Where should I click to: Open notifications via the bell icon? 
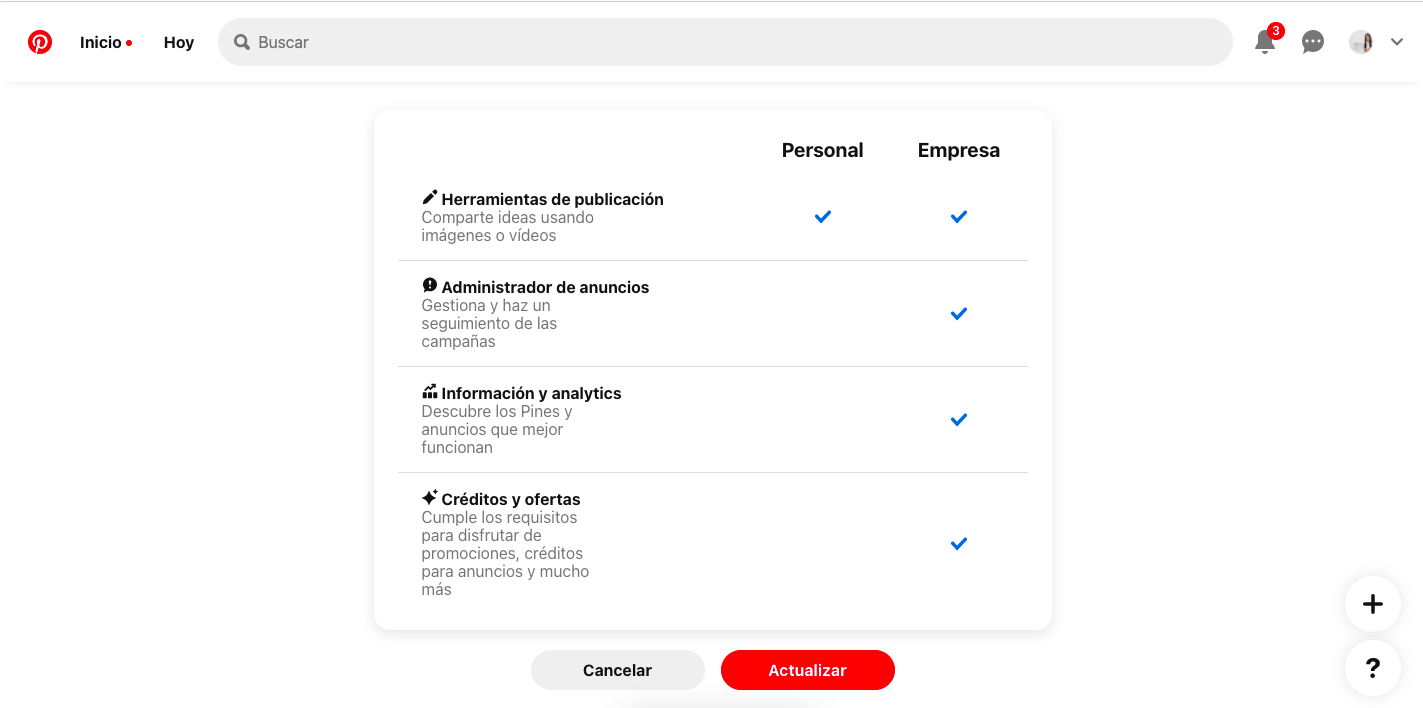point(1263,42)
